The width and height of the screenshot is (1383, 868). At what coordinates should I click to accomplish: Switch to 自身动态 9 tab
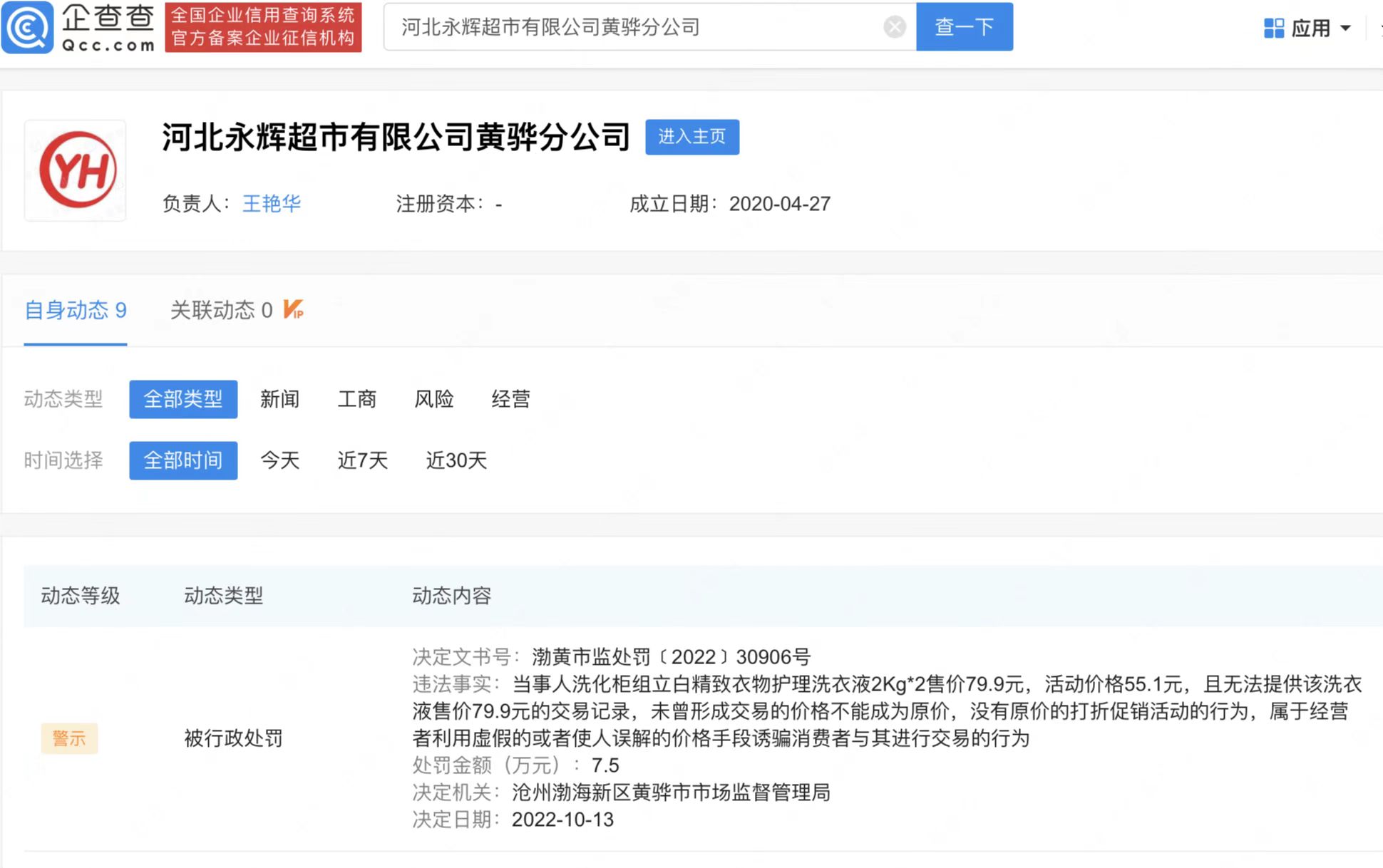(x=76, y=310)
